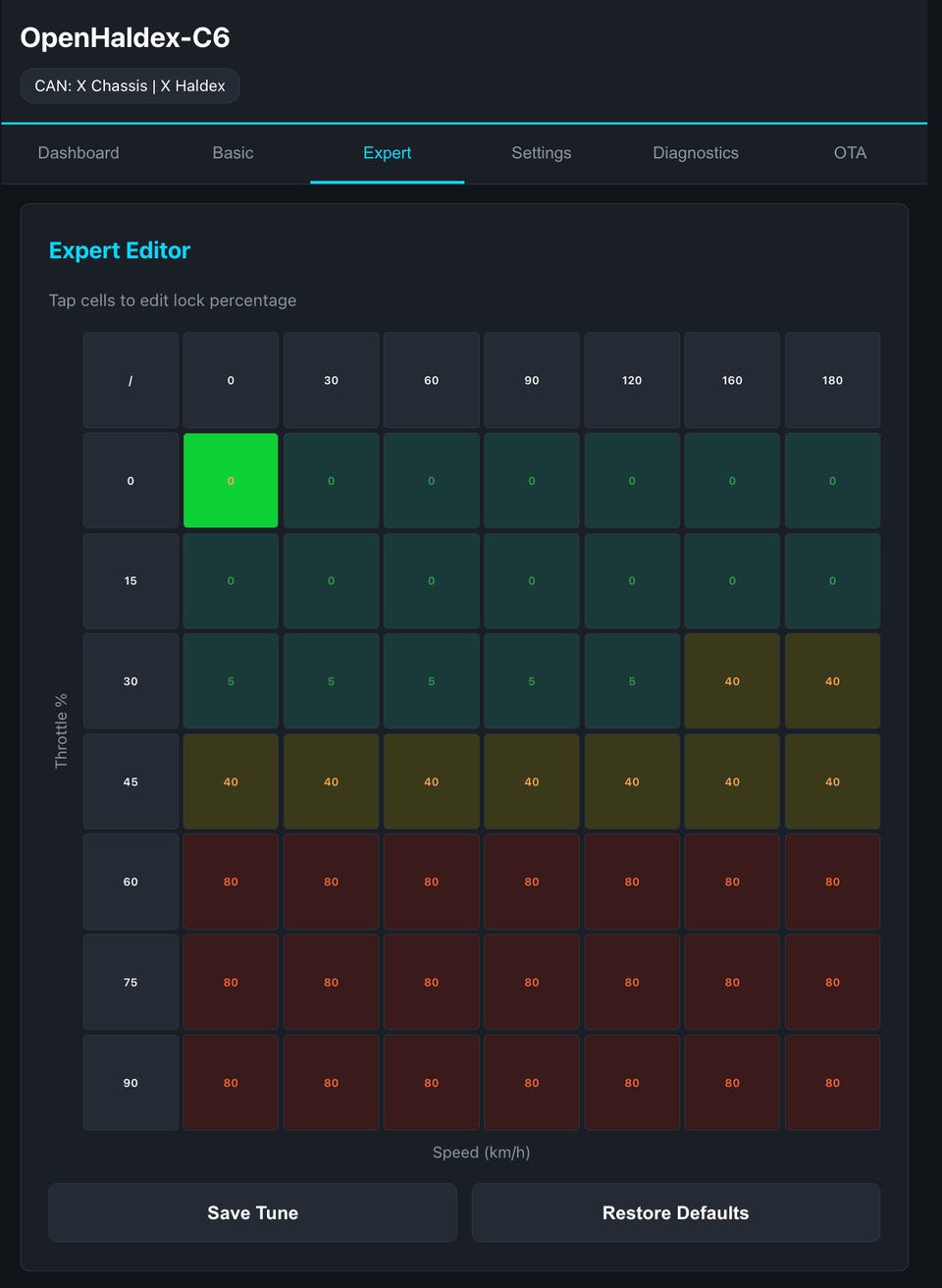Click the OpenHaldex-C6 title
Image resolution: width=942 pixels, height=1288 pixels.
coord(125,37)
